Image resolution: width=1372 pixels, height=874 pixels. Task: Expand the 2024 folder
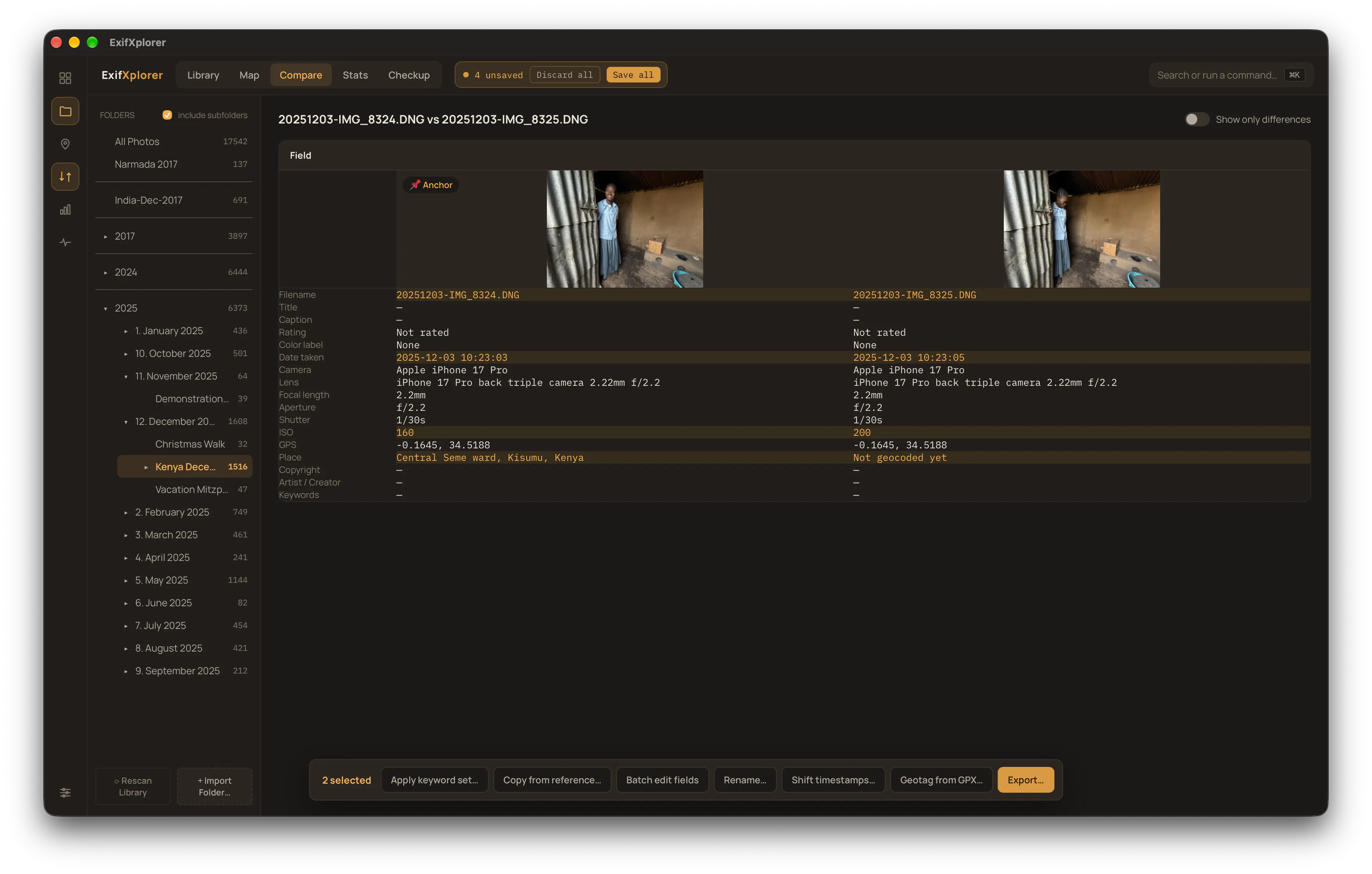click(x=105, y=272)
